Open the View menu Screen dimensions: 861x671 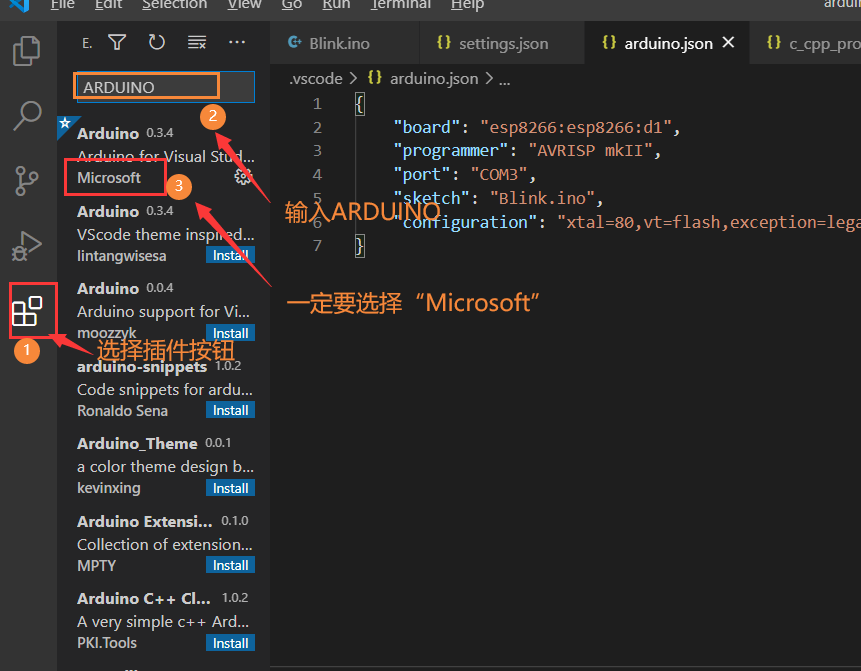[244, 5]
